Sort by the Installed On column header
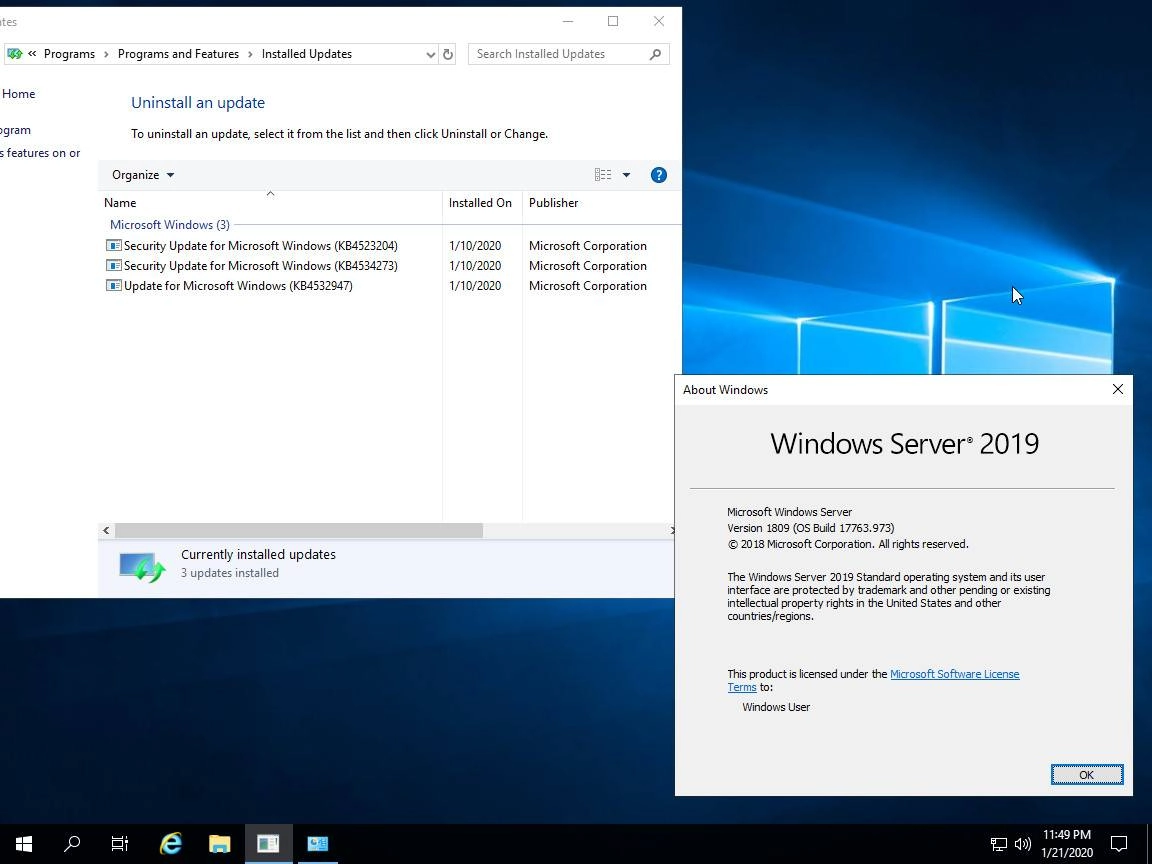The image size is (1152, 864). coord(480,203)
